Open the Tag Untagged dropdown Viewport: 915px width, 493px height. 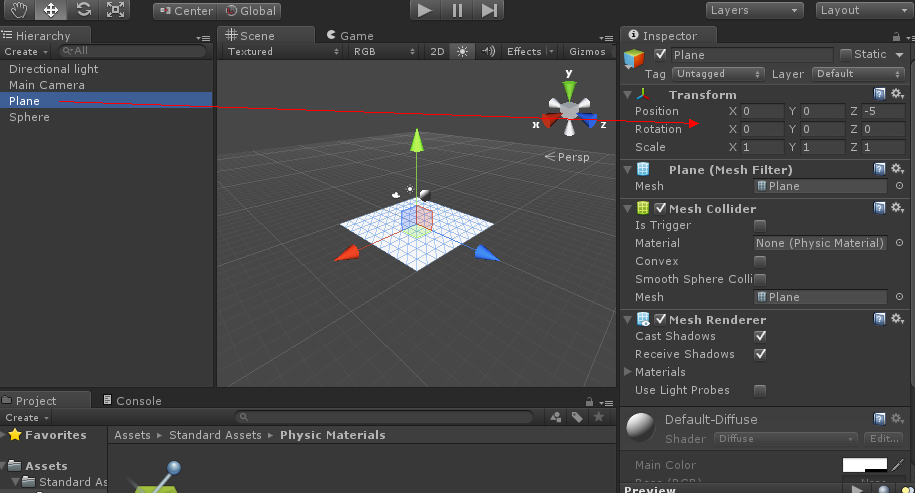click(717, 74)
